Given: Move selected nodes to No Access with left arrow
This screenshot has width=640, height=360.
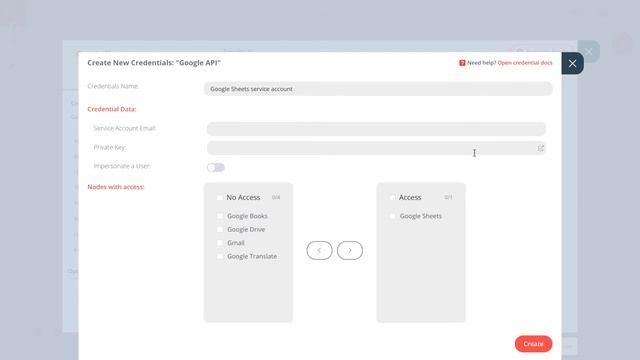Looking at the screenshot, I should (319, 250).
